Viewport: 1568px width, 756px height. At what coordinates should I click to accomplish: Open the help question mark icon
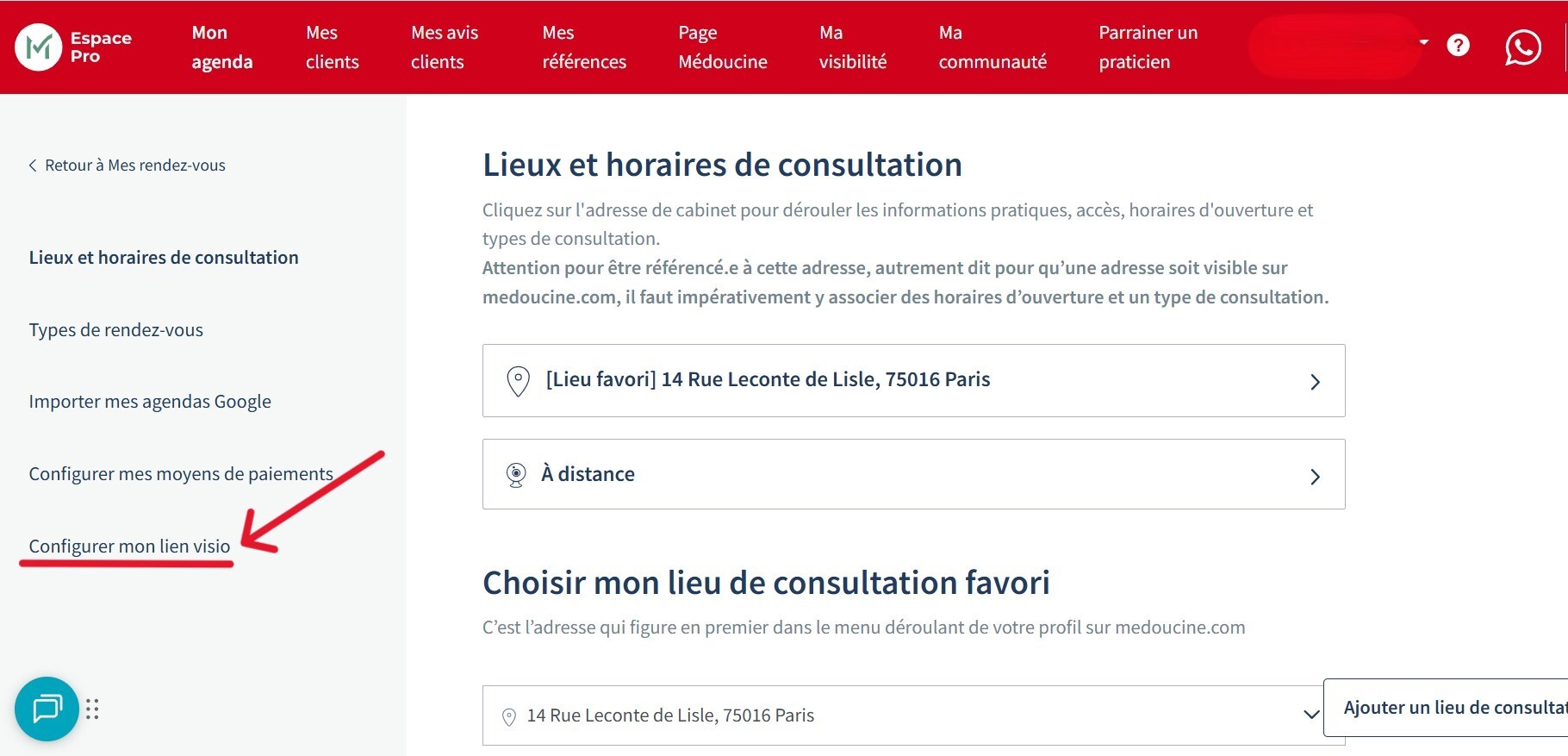coord(1458,45)
